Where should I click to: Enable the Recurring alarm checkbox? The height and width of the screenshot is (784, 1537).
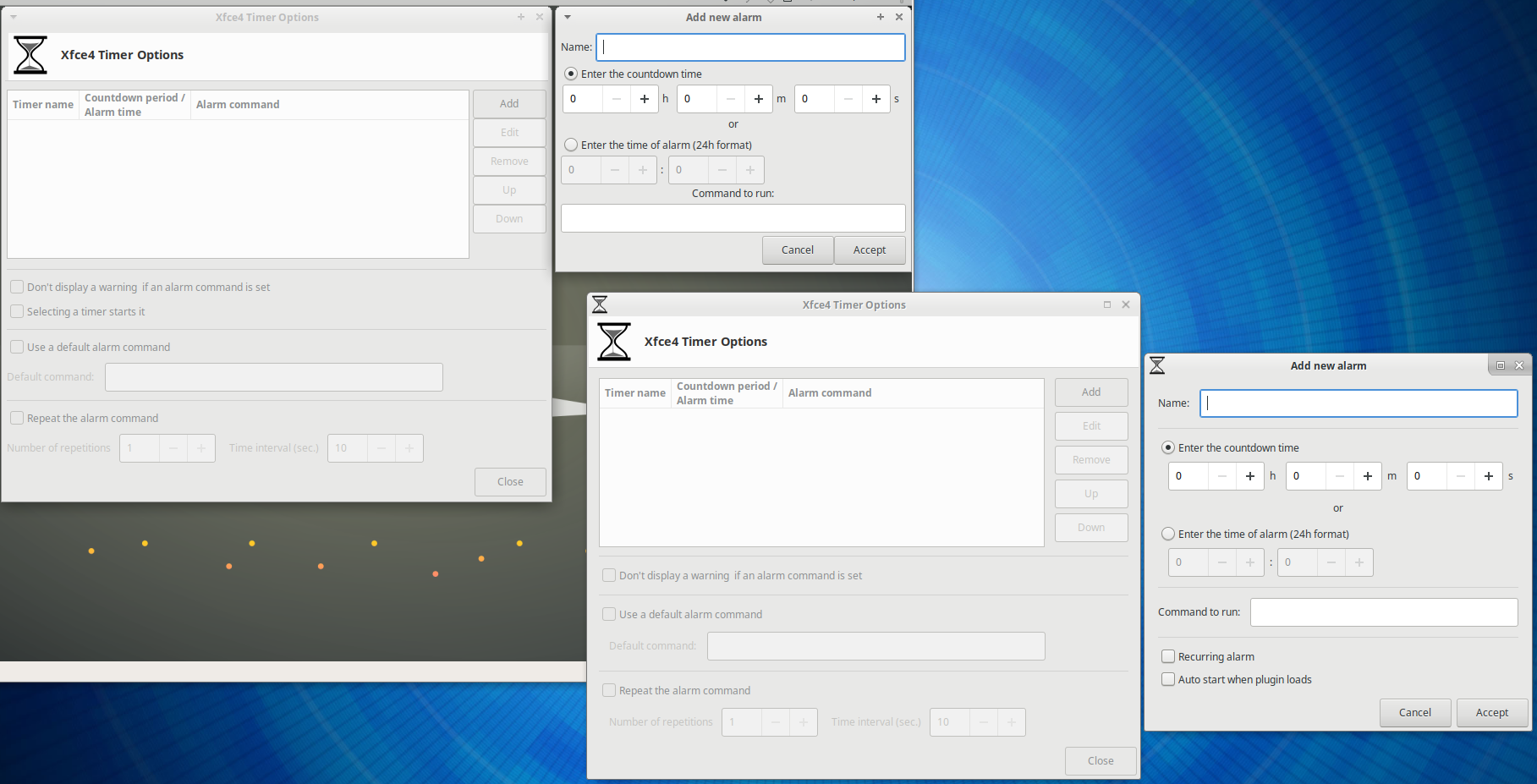[1168, 656]
